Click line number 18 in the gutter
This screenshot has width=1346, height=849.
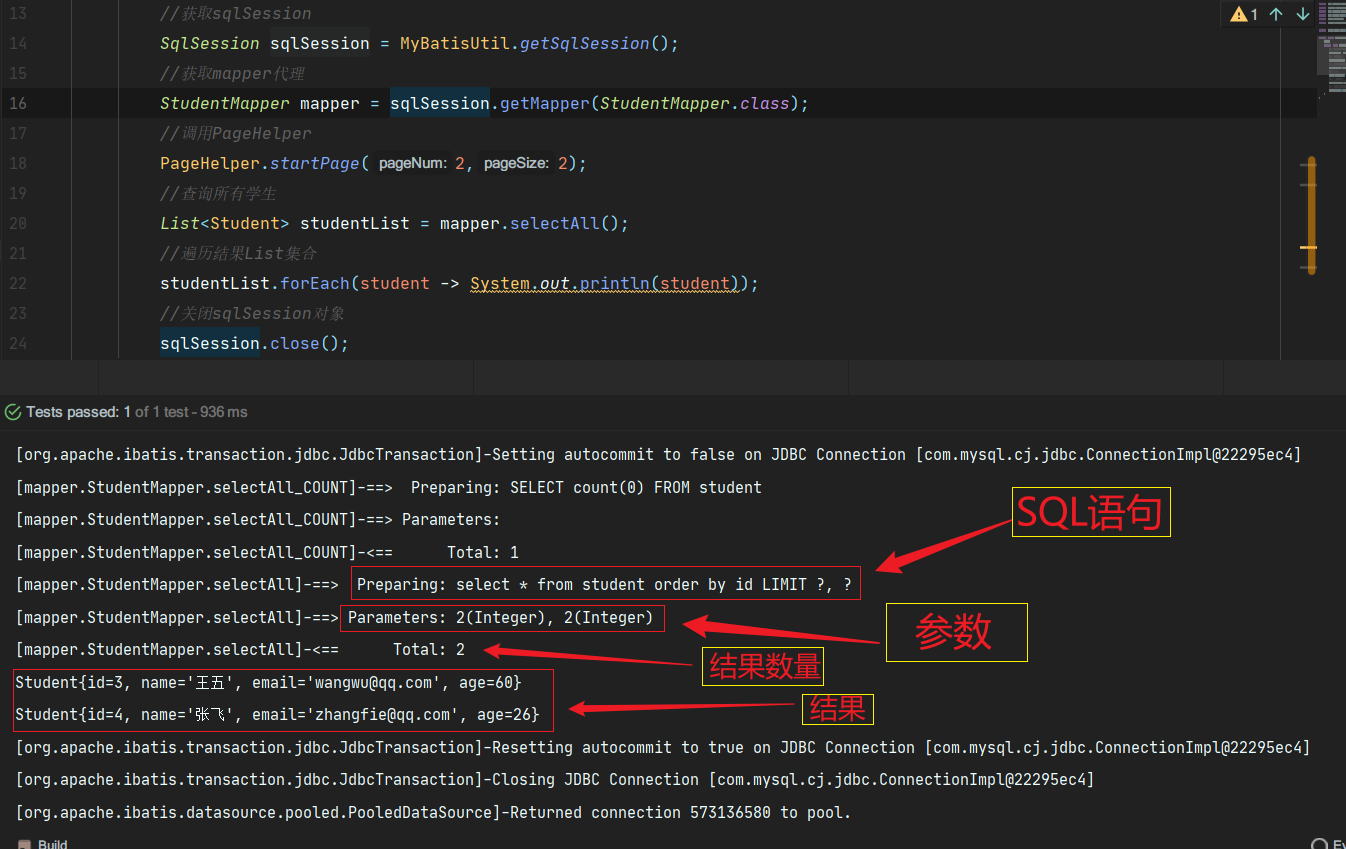18,164
